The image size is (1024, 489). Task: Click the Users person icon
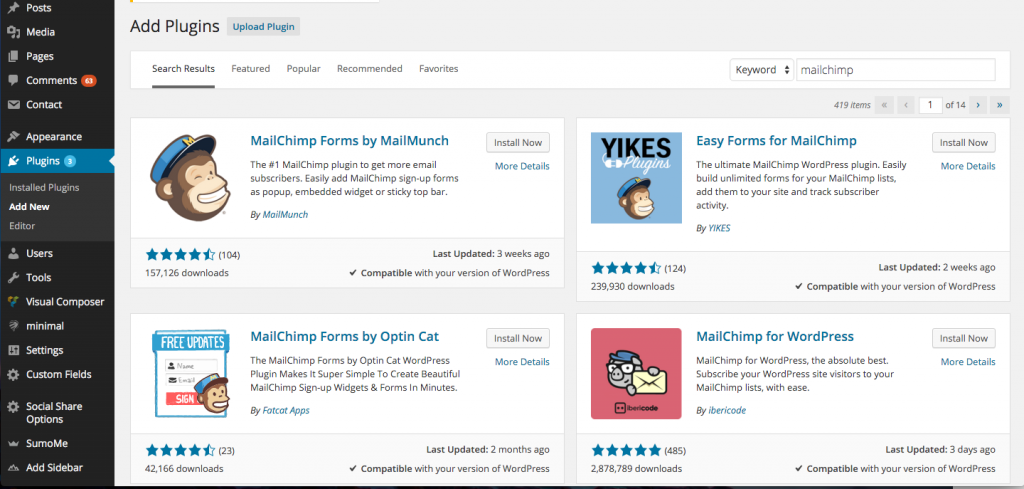click(13, 253)
